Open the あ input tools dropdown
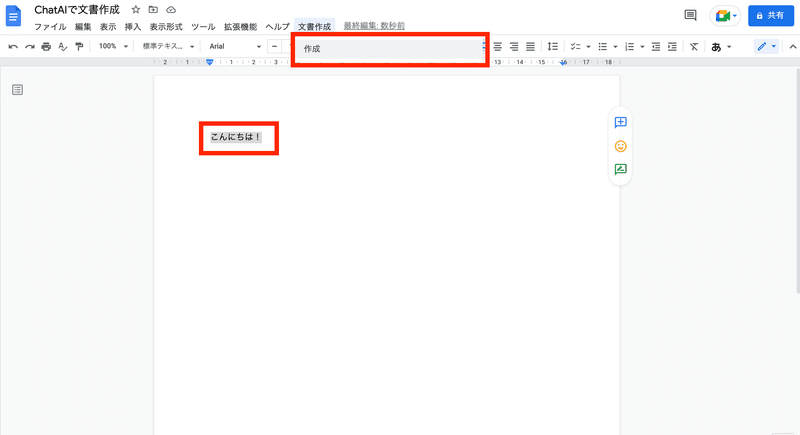Image resolution: width=800 pixels, height=435 pixels. tap(721, 47)
